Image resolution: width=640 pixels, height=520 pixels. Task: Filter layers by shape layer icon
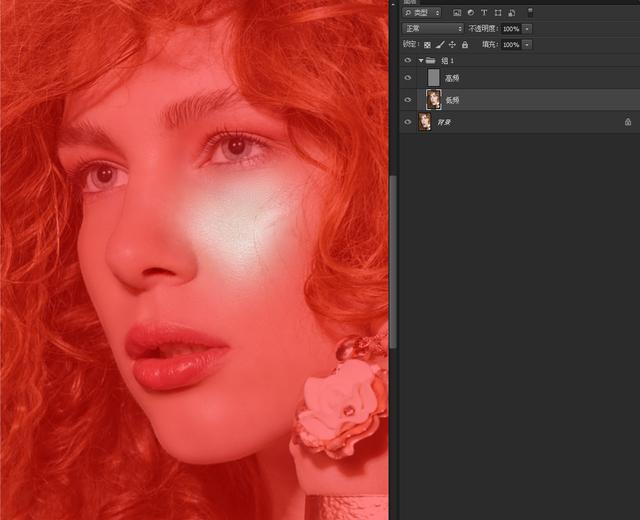497,13
